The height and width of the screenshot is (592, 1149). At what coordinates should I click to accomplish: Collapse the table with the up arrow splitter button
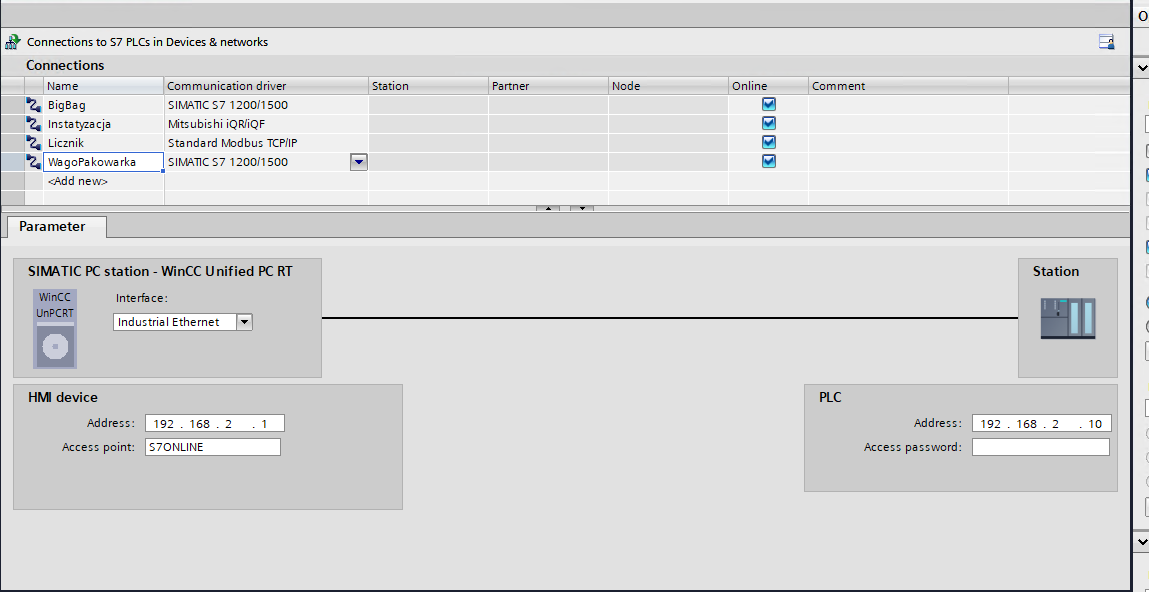click(x=547, y=209)
